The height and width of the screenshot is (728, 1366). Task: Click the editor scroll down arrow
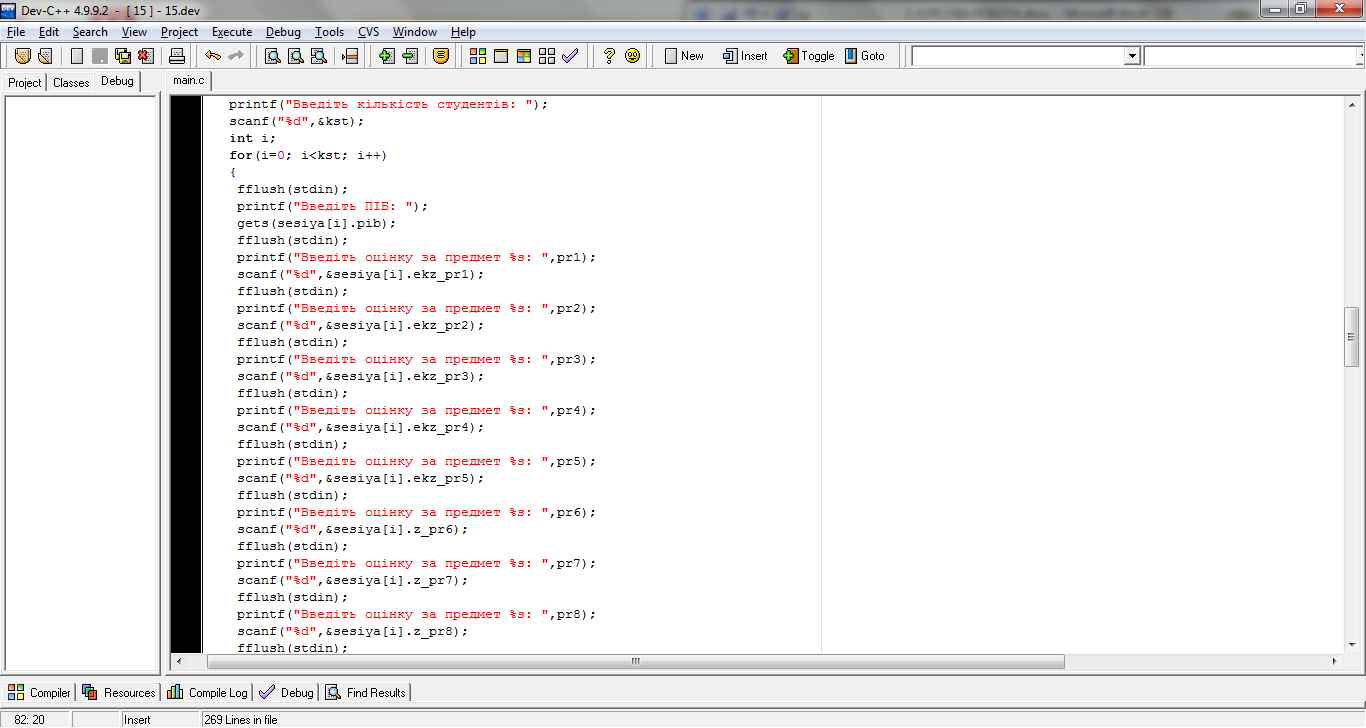pos(1352,645)
